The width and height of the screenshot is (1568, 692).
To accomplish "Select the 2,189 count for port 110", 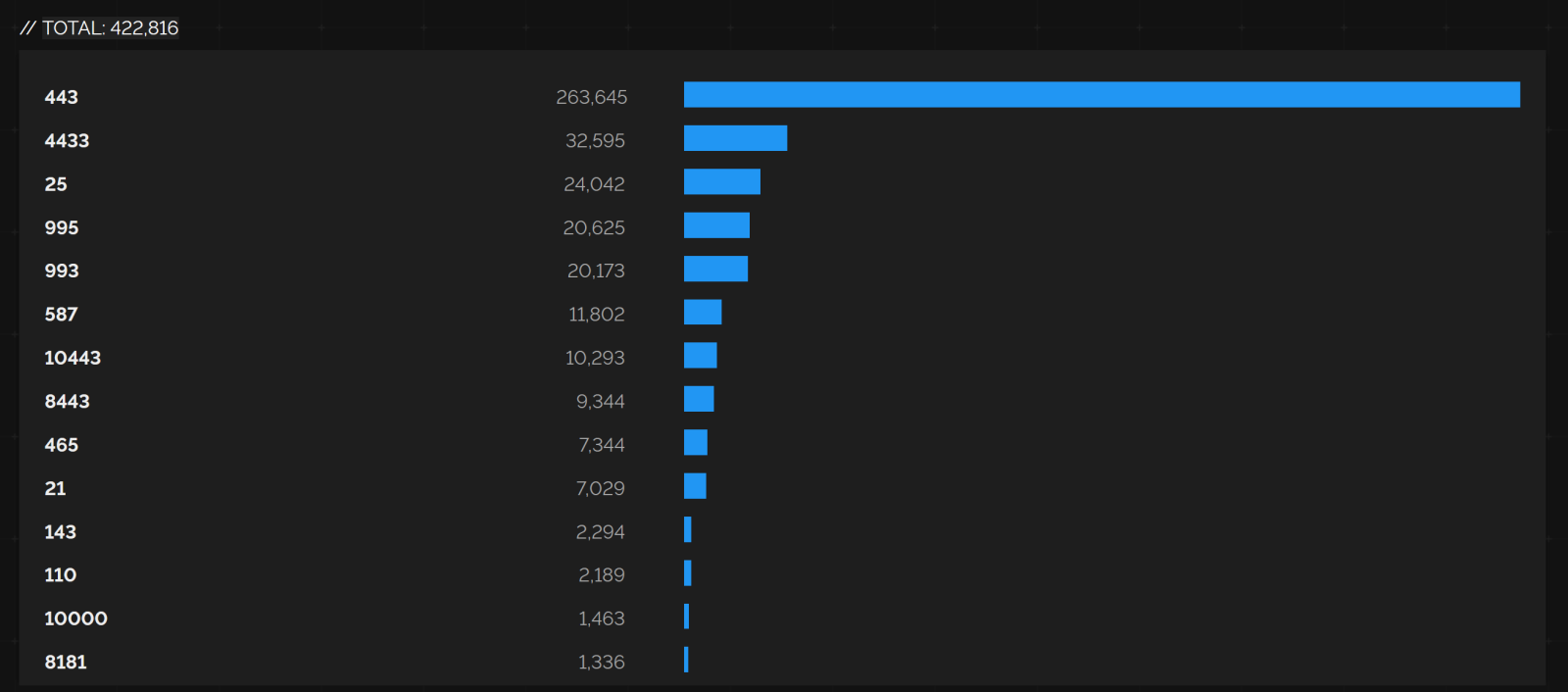I will tap(601, 575).
